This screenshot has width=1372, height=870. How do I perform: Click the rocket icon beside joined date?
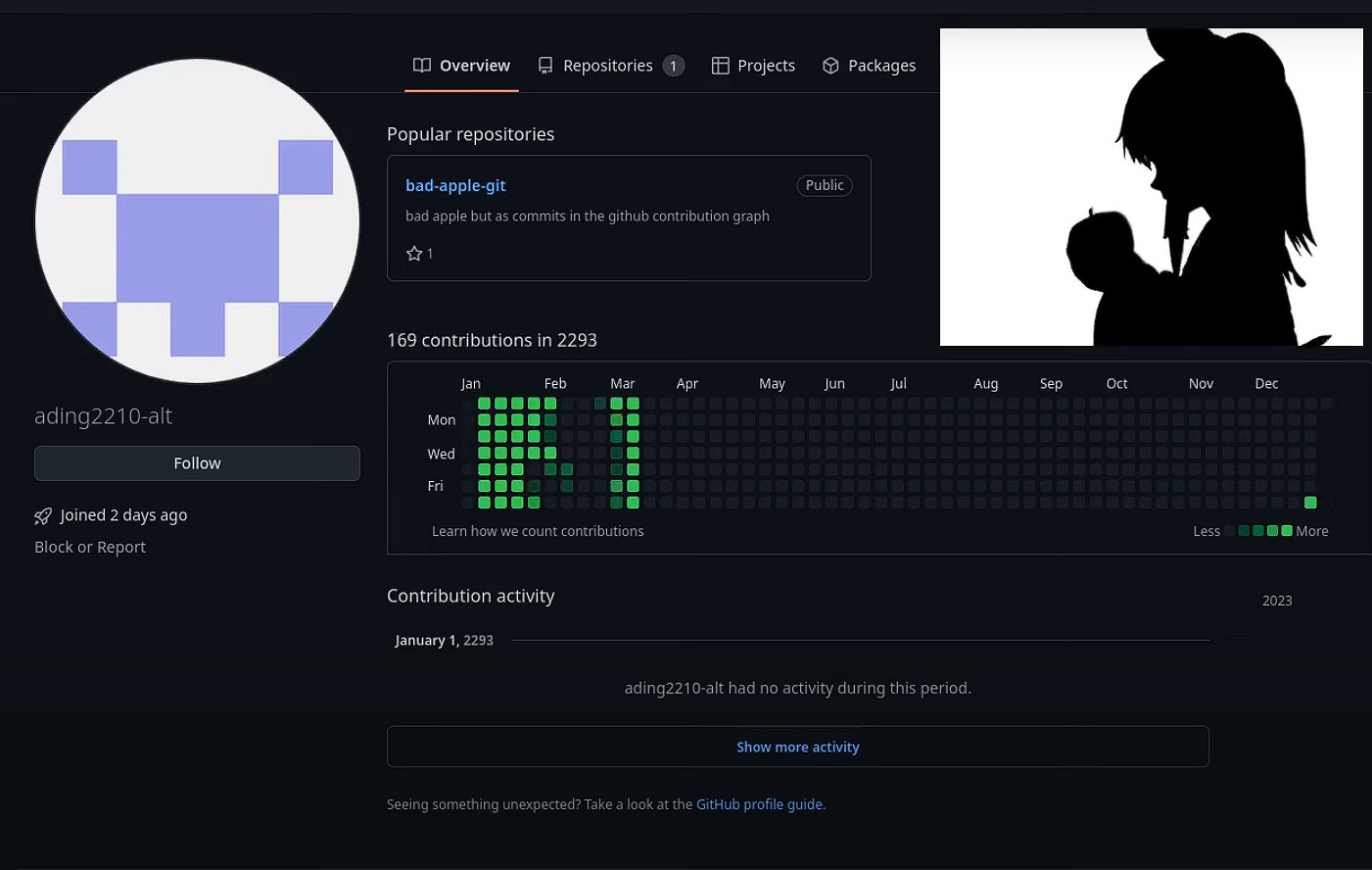pos(43,516)
